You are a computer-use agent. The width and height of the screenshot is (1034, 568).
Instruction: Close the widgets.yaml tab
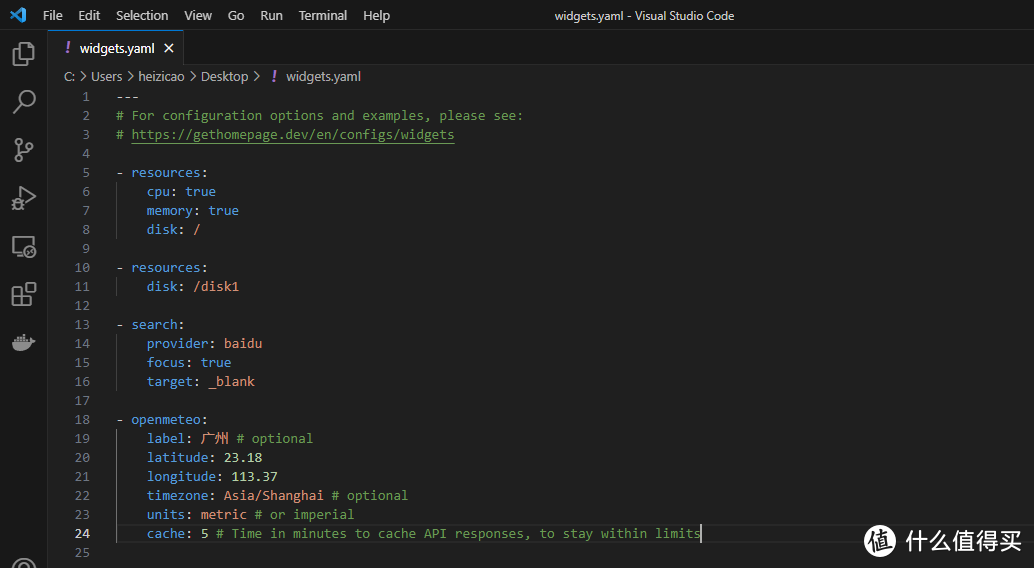coord(168,48)
